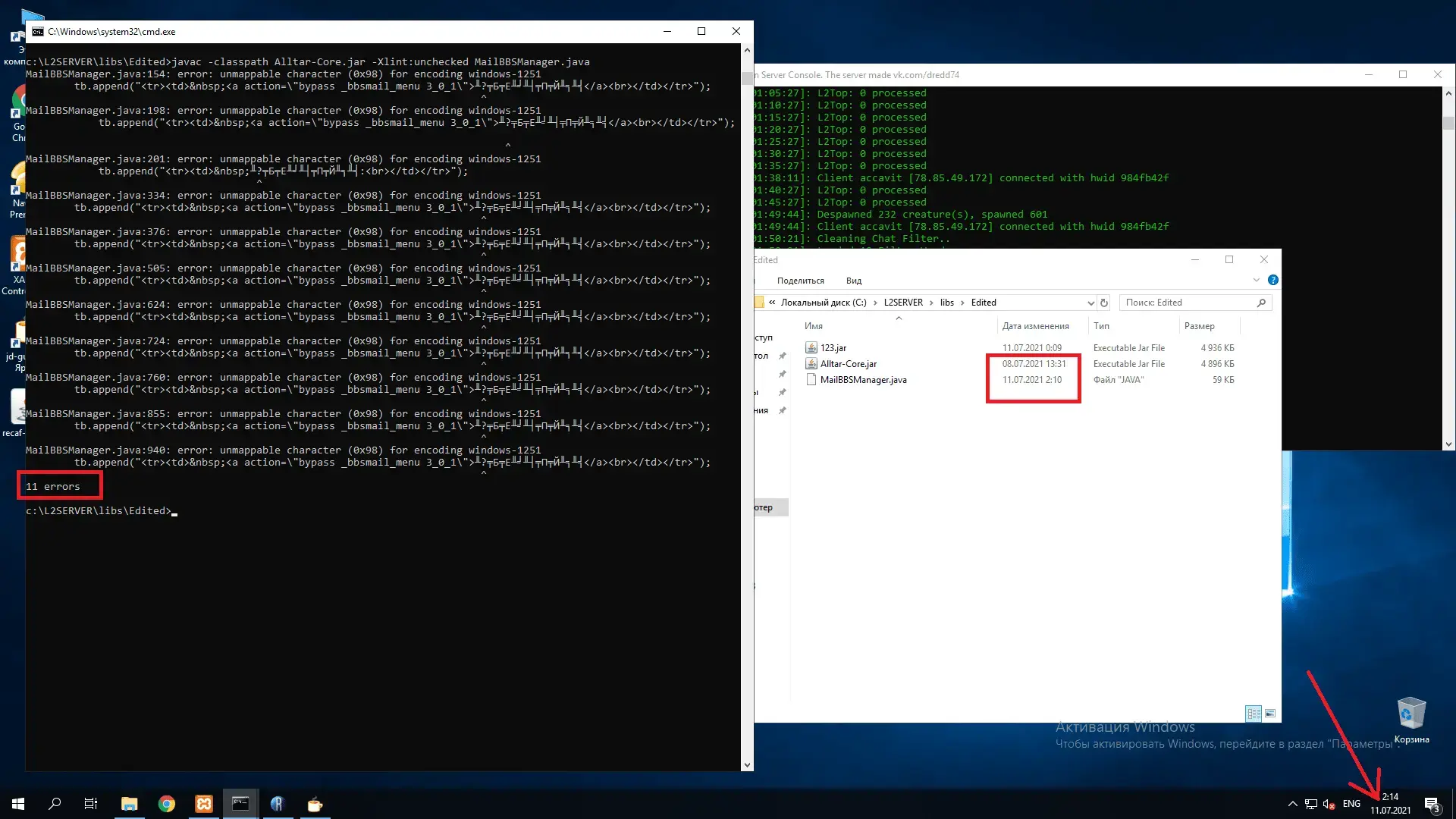Select the Alltar-Core.jar file icon
Screen dimensions: 1456x819
811,364
